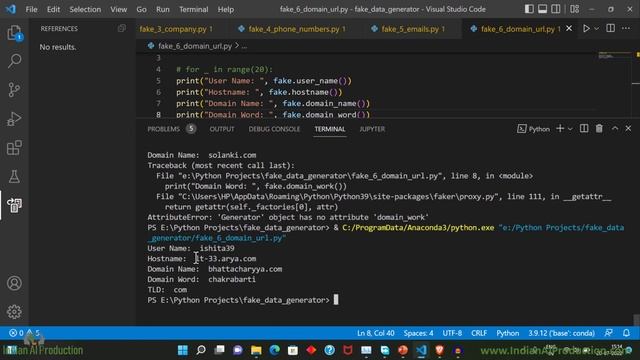Click terminal prompt input line
The image size is (640, 360).
[243, 300]
